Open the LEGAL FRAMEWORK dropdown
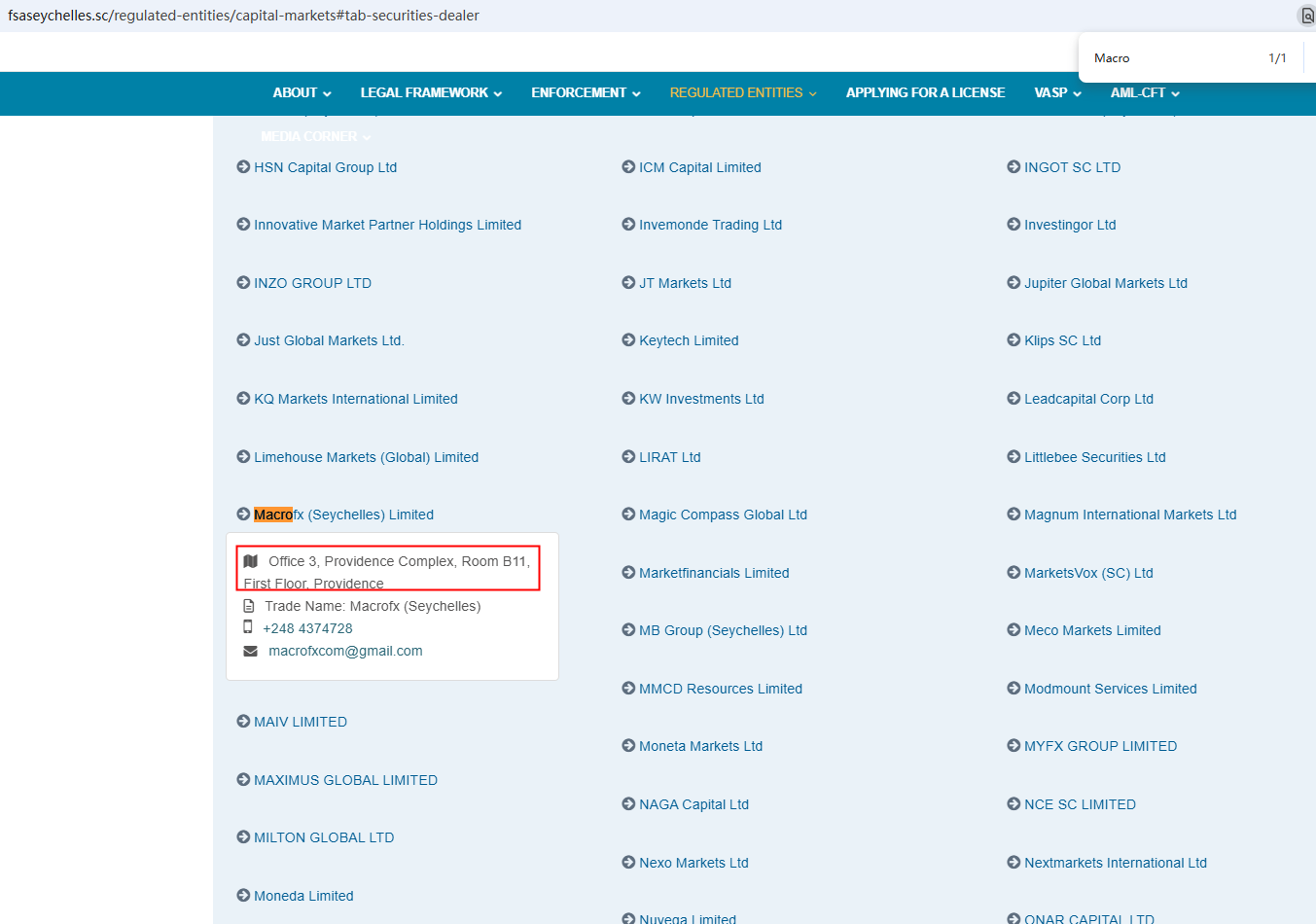The width and height of the screenshot is (1316, 924). [x=431, y=93]
